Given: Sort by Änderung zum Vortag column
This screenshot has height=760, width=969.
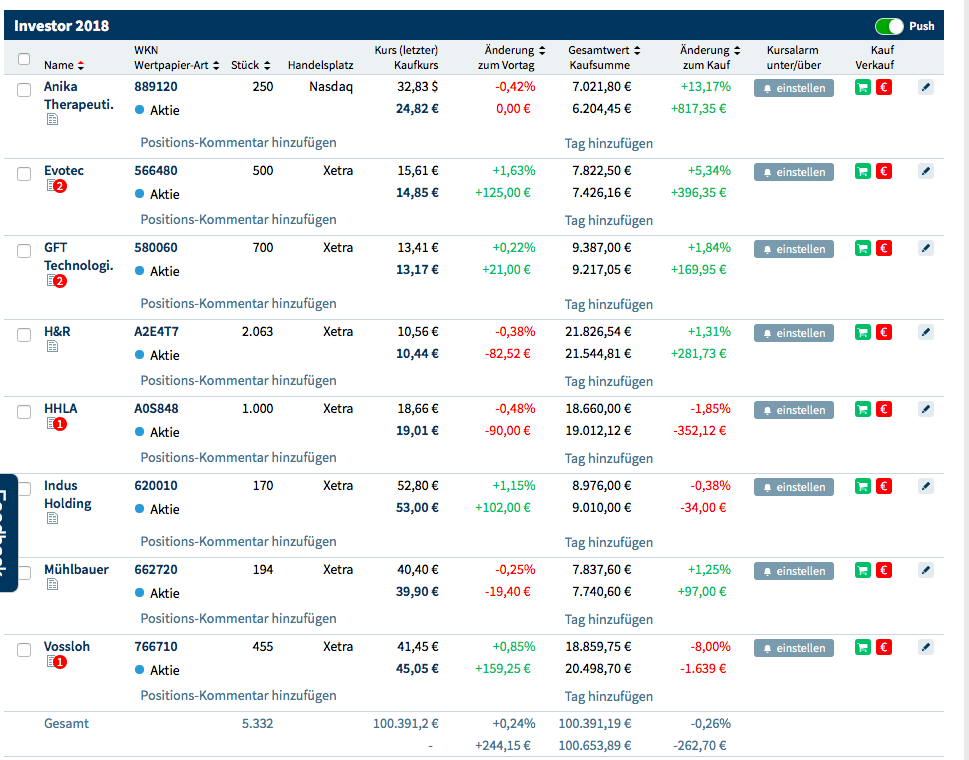Looking at the screenshot, I should click(542, 51).
